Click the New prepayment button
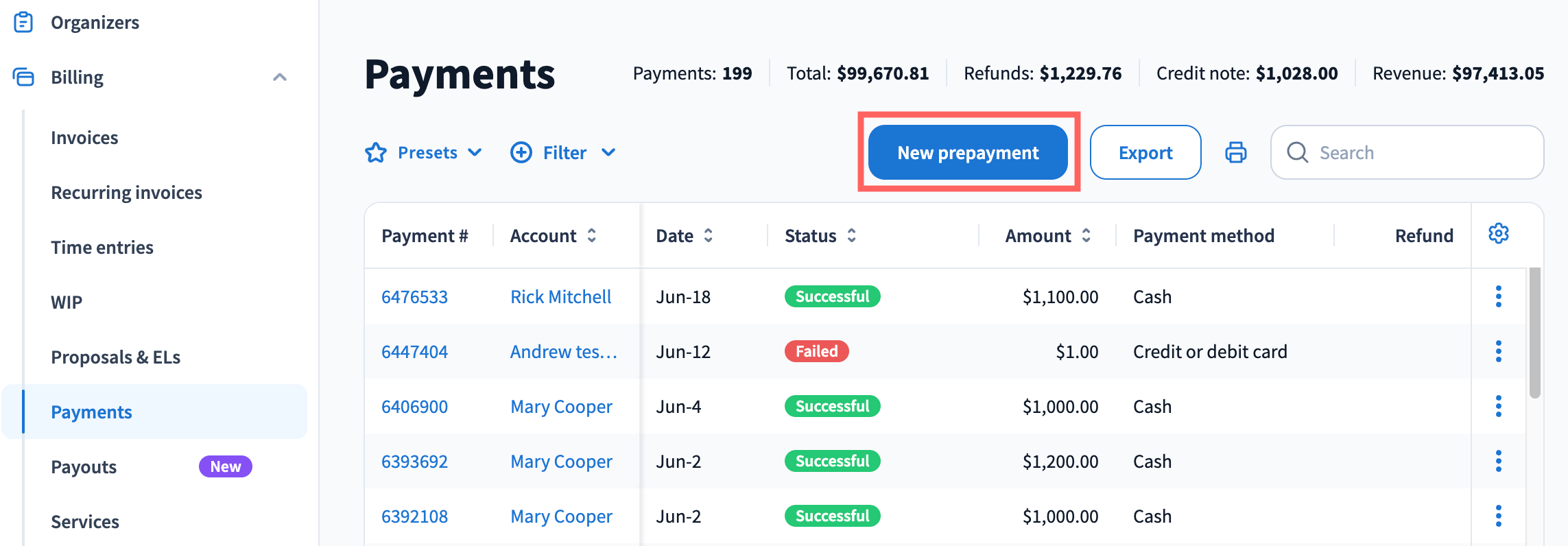1568x546 pixels. [968, 152]
